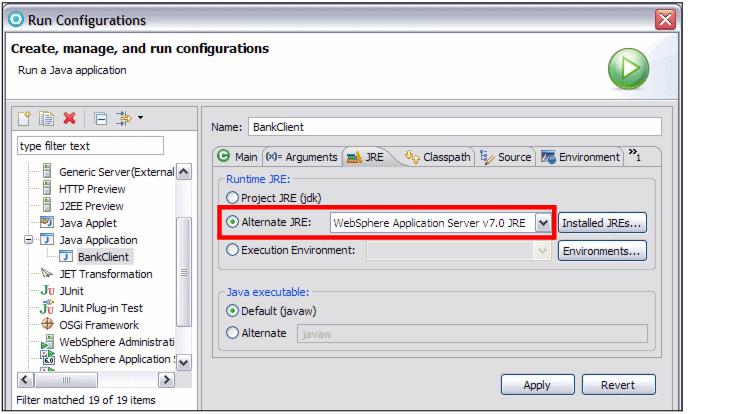The width and height of the screenshot is (741, 414).
Task: Select the Project JRE (jdk) radio button
Action: pos(232,198)
